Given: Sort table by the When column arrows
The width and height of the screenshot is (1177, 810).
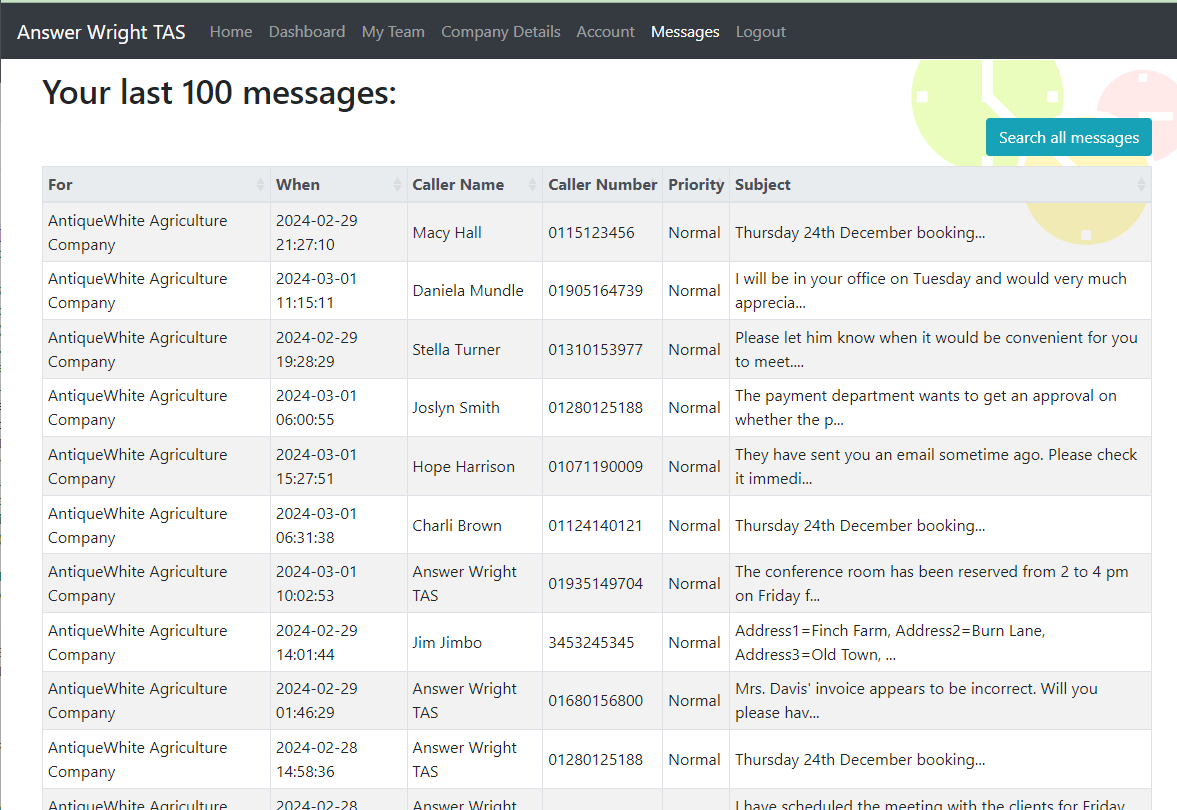Looking at the screenshot, I should [x=397, y=185].
